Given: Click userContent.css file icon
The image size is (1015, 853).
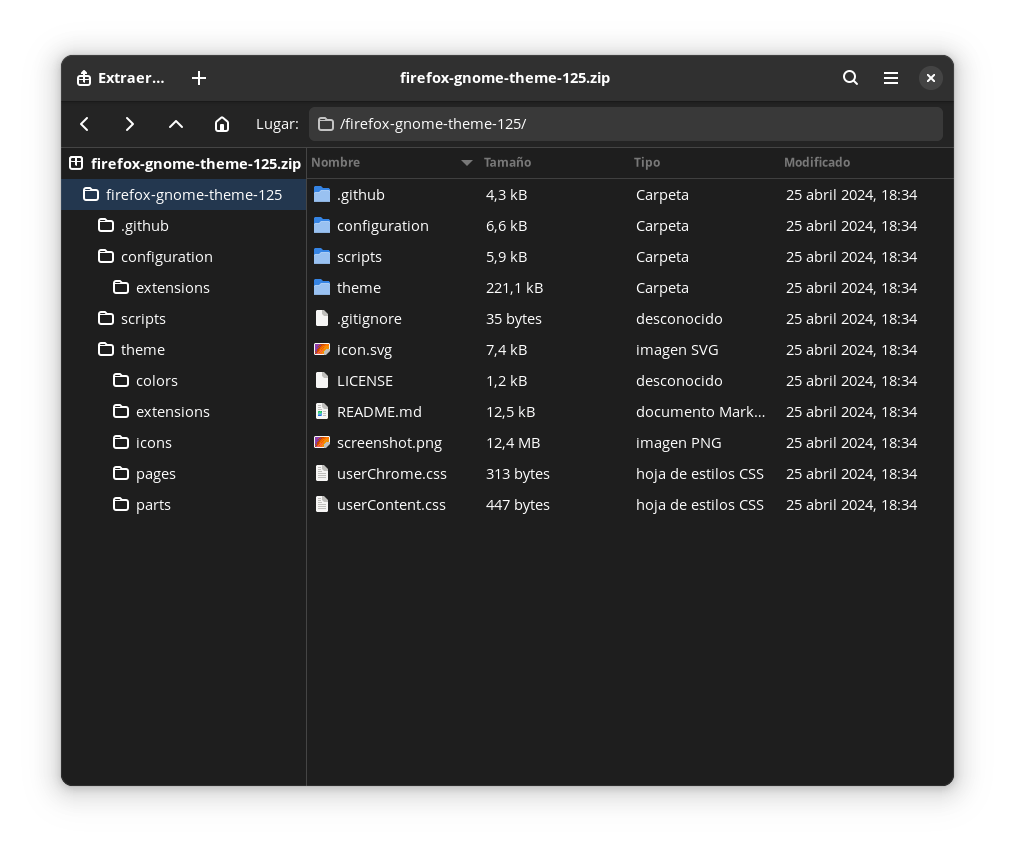Looking at the screenshot, I should [322, 505].
